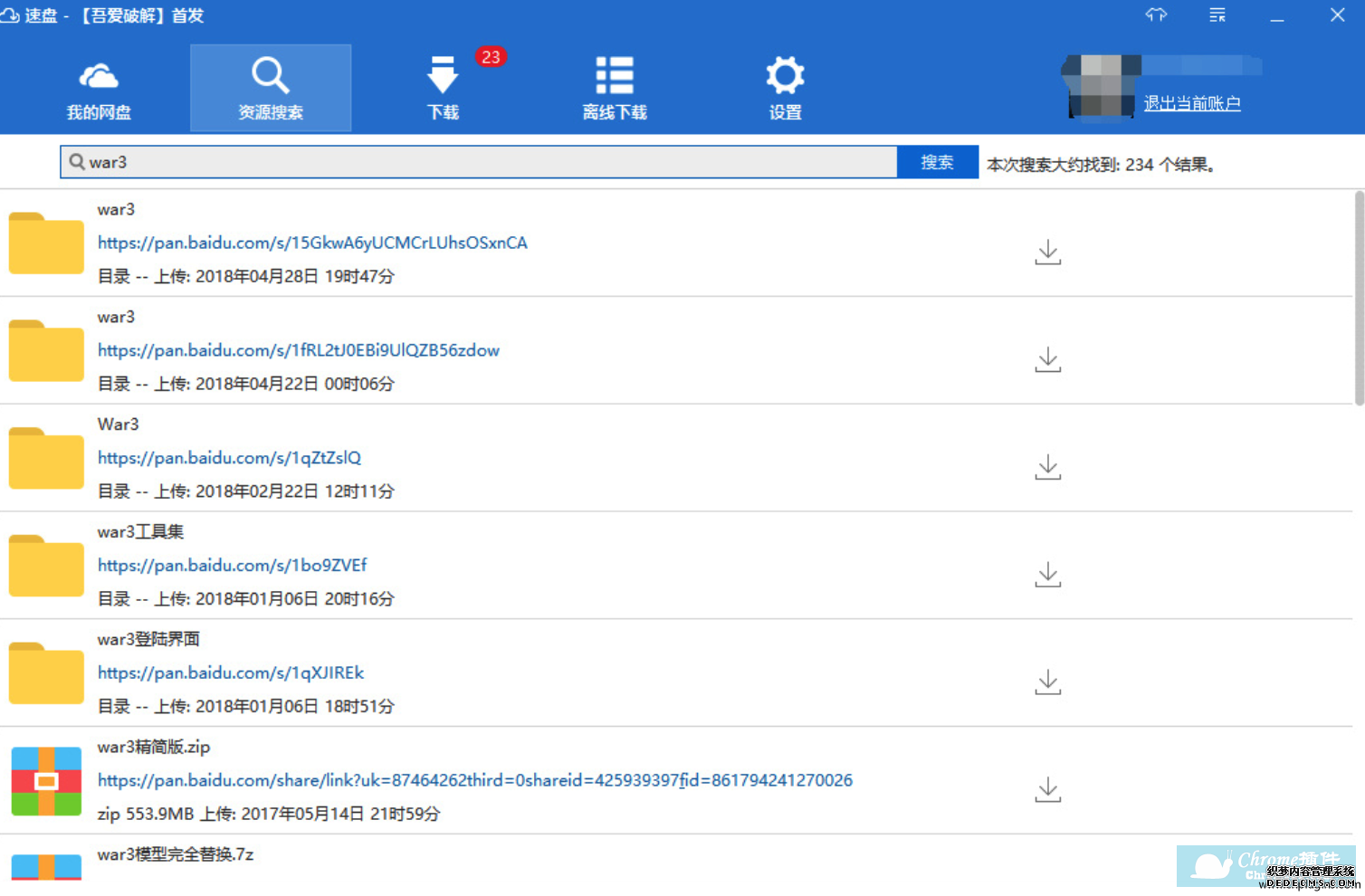Select the war3精简版.zip file name
Screen dimensions: 1365x896
pyautogui.click(x=154, y=748)
